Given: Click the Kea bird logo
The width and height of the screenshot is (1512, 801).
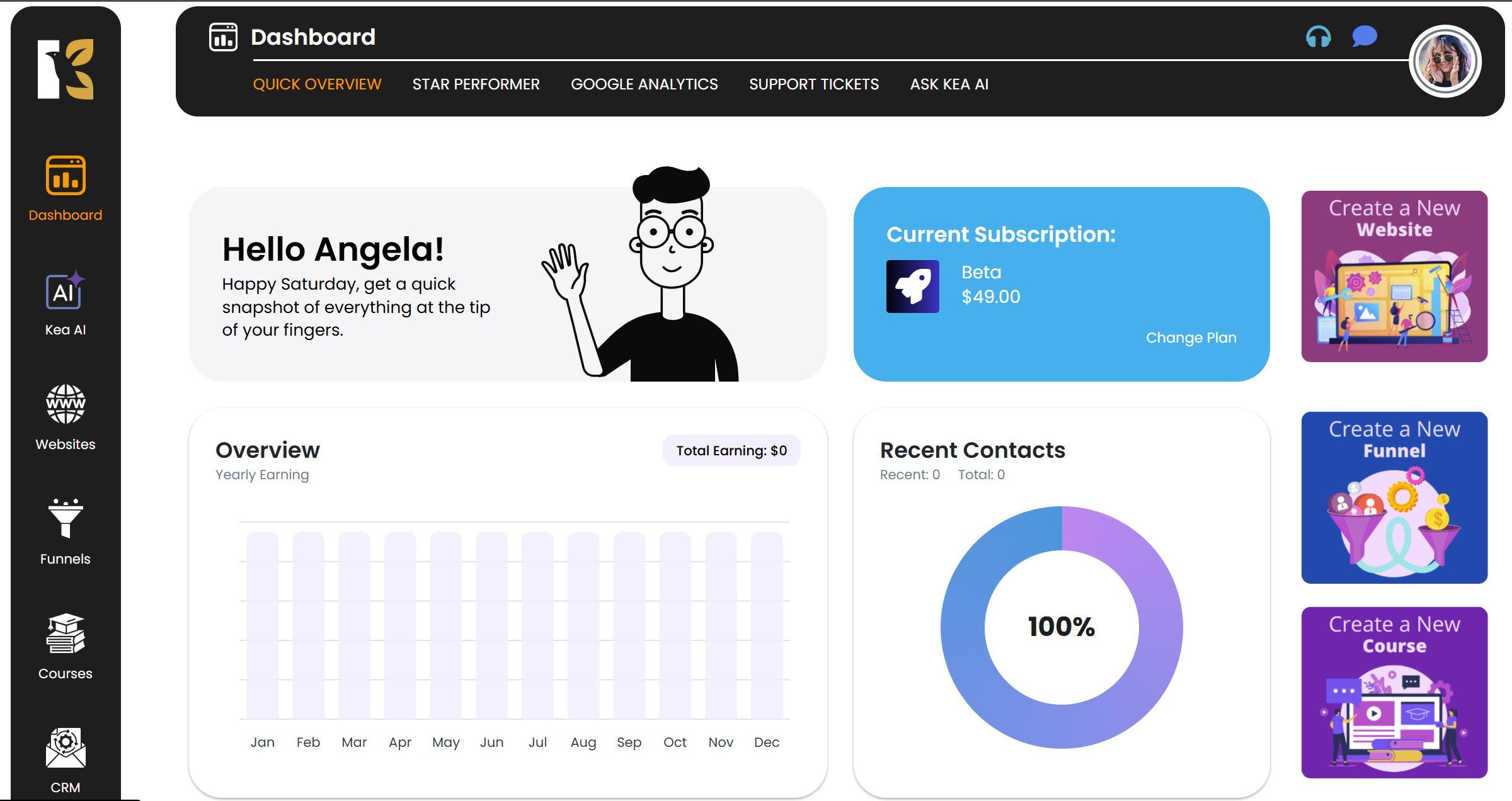Looking at the screenshot, I should point(66,69).
